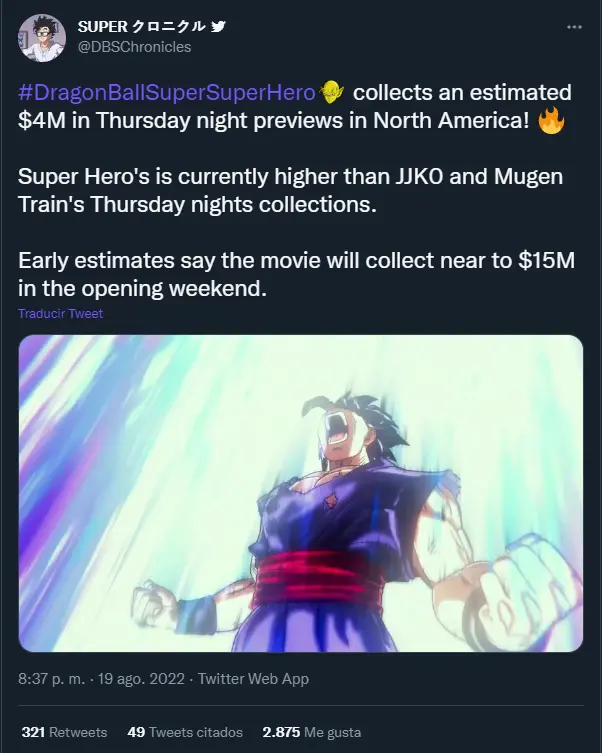Click the SUPER クロニクル display name

click(x=142, y=26)
